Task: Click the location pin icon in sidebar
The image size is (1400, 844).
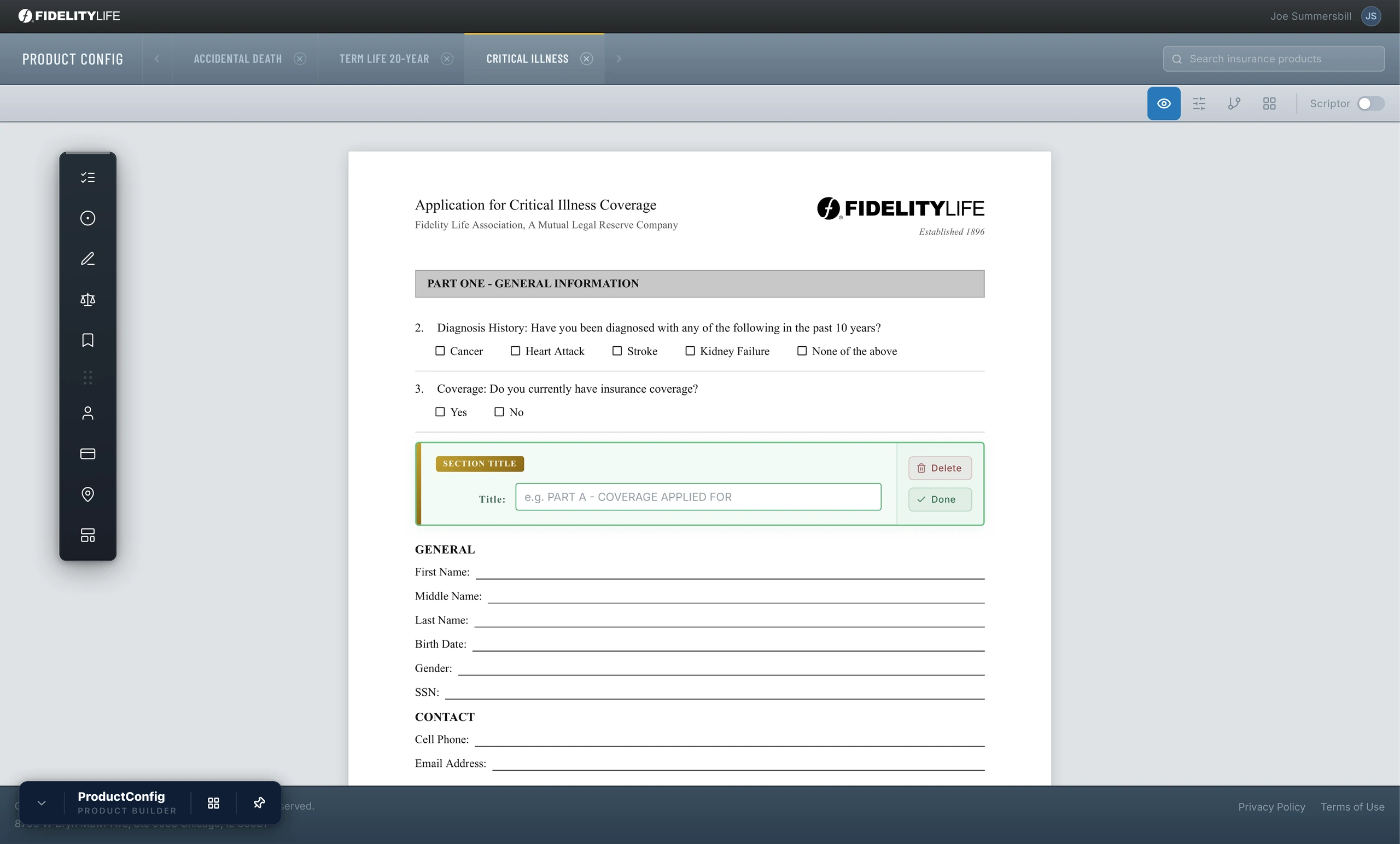Action: pos(87,494)
